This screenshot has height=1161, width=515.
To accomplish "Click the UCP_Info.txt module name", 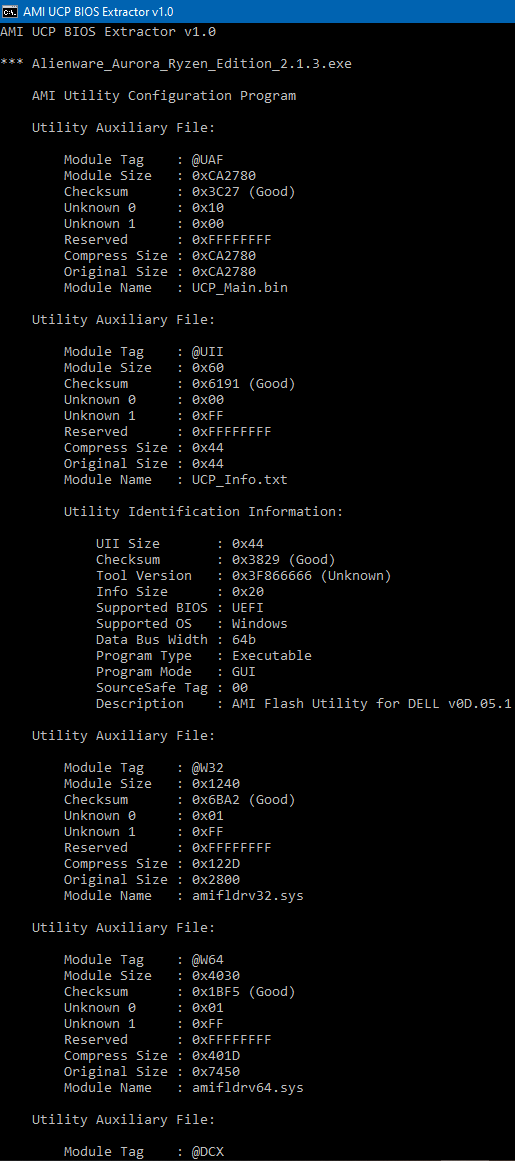I will pyautogui.click(x=240, y=480).
